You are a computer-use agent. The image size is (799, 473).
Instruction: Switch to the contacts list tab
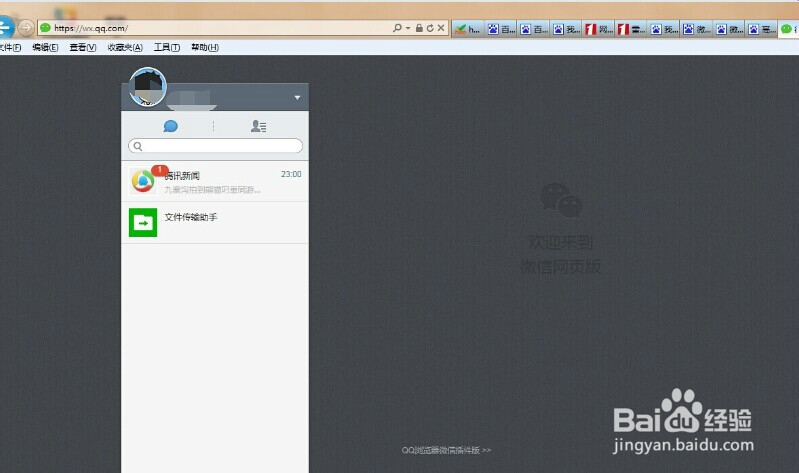click(x=258, y=126)
